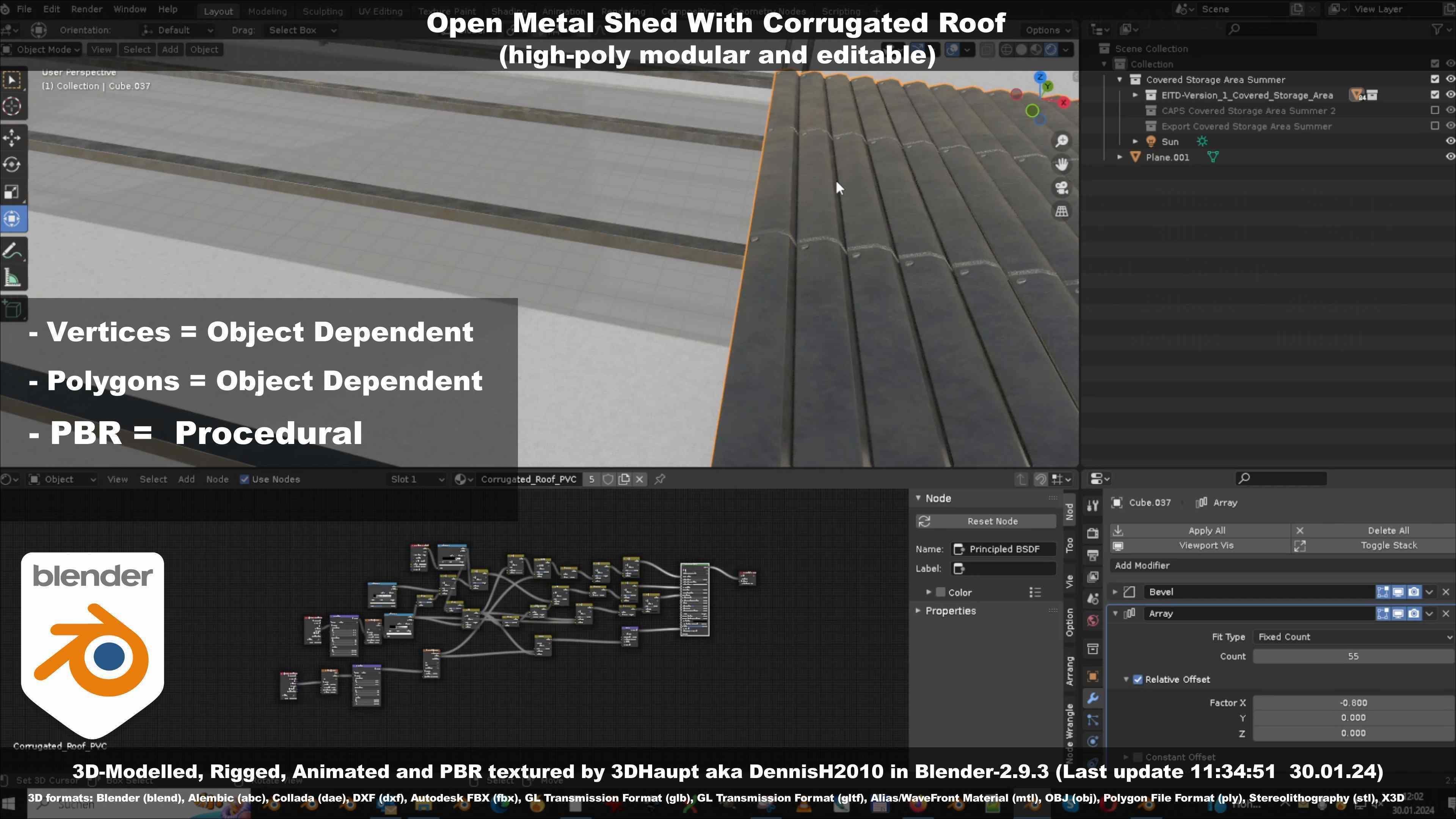The height and width of the screenshot is (819, 1456).
Task: Click the Reset Node button
Action: [x=986, y=521]
